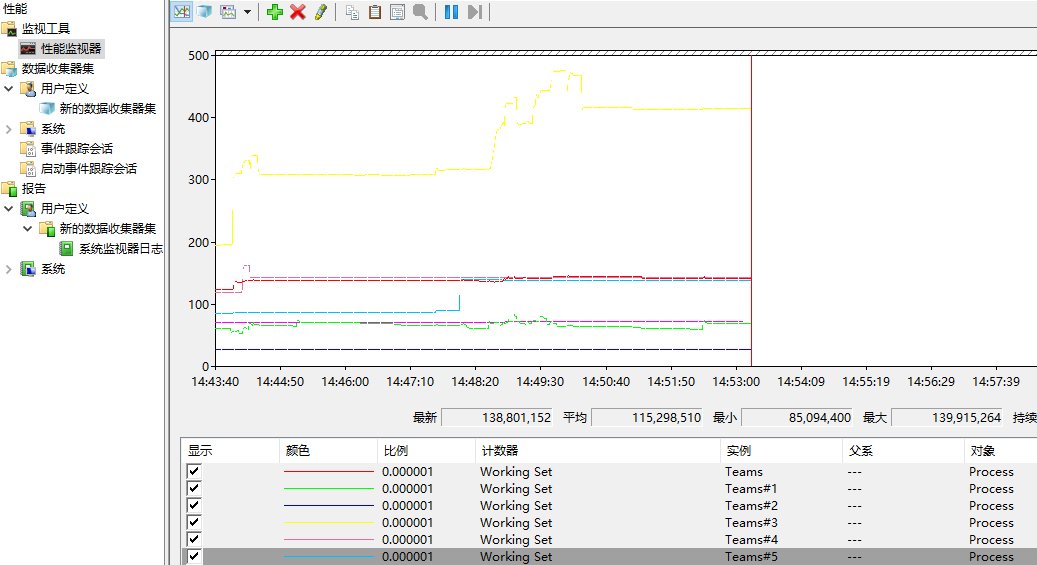Click the yellow color line for Teams#3
Viewport: 1037px width, 565px height.
(x=328, y=522)
